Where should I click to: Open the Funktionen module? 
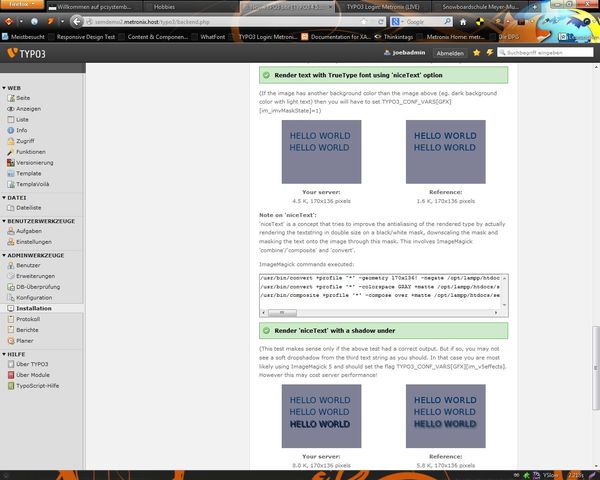pyautogui.click(x=26, y=152)
